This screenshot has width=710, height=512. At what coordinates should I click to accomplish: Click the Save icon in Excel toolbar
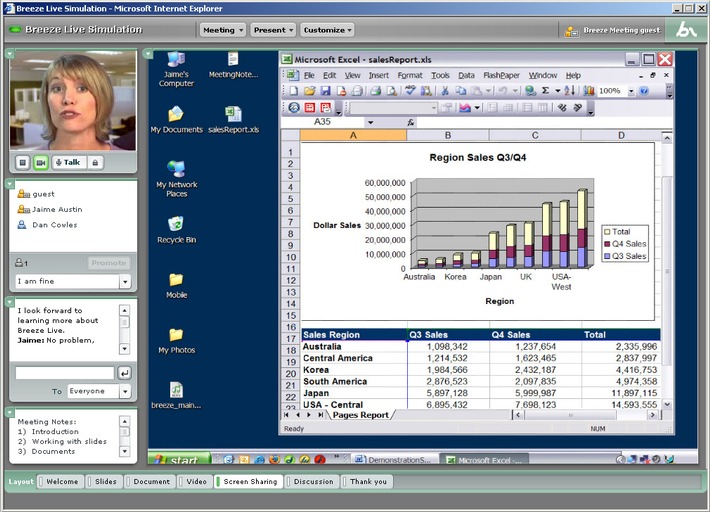point(325,91)
